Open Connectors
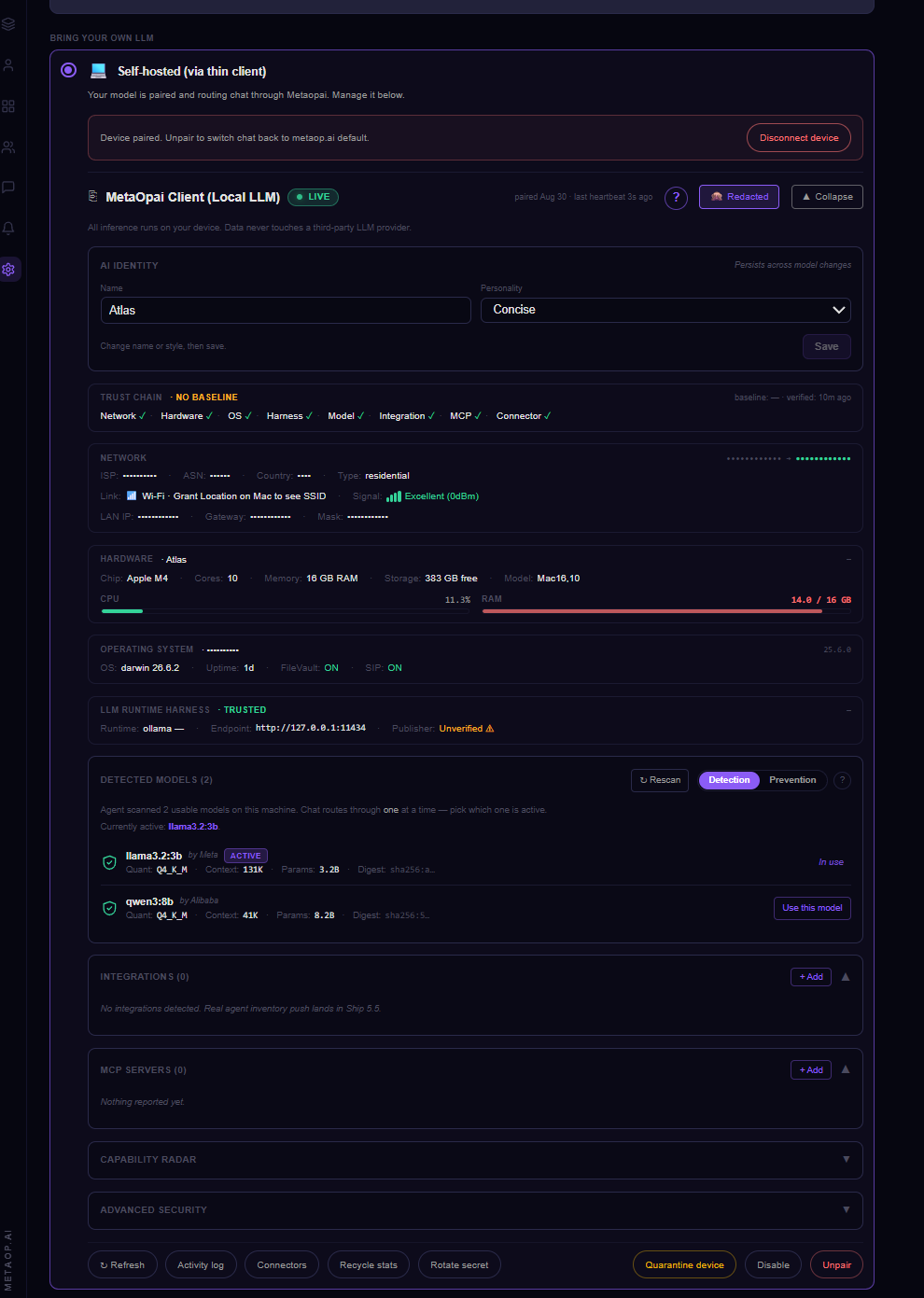The width and height of the screenshot is (924, 1298). coord(282,1265)
